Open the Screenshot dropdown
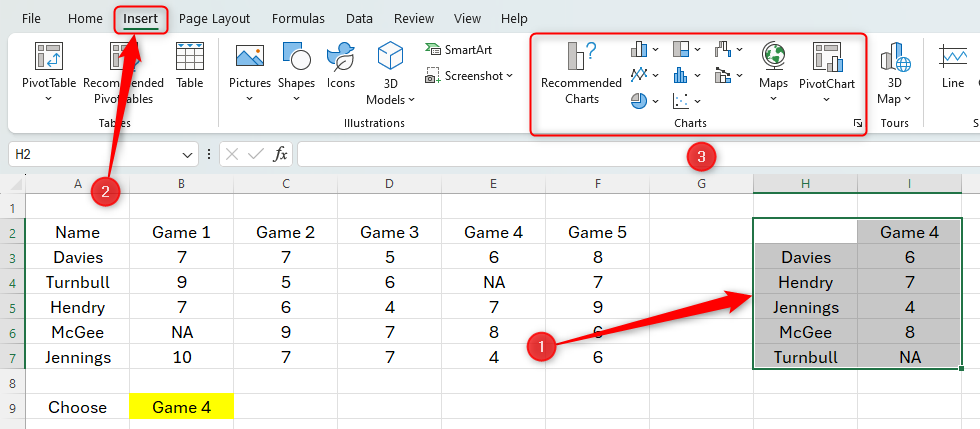Image resolution: width=980 pixels, height=429 pixels. coord(509,76)
